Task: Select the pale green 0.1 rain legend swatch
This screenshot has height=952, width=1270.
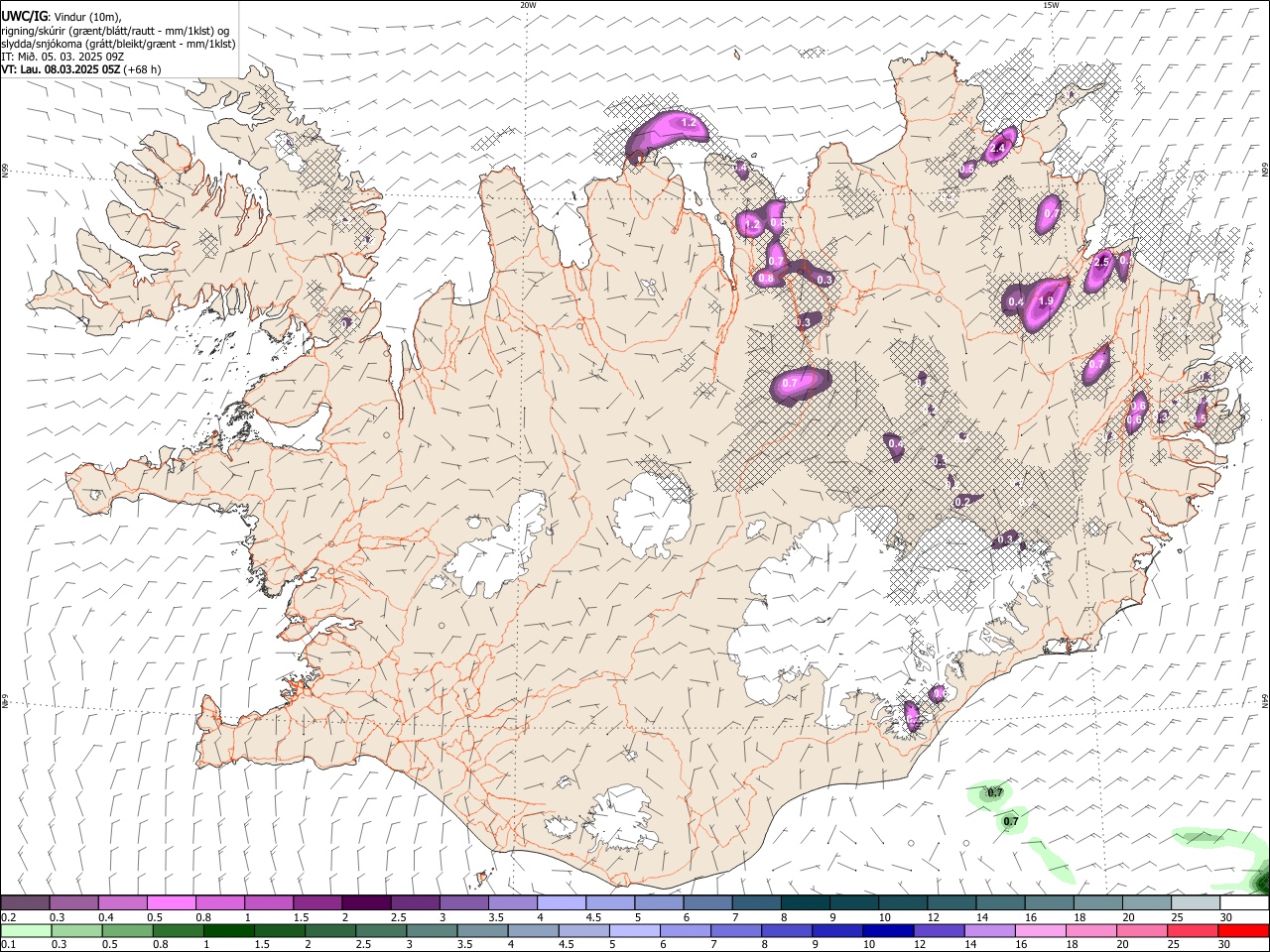Action: click(26, 930)
